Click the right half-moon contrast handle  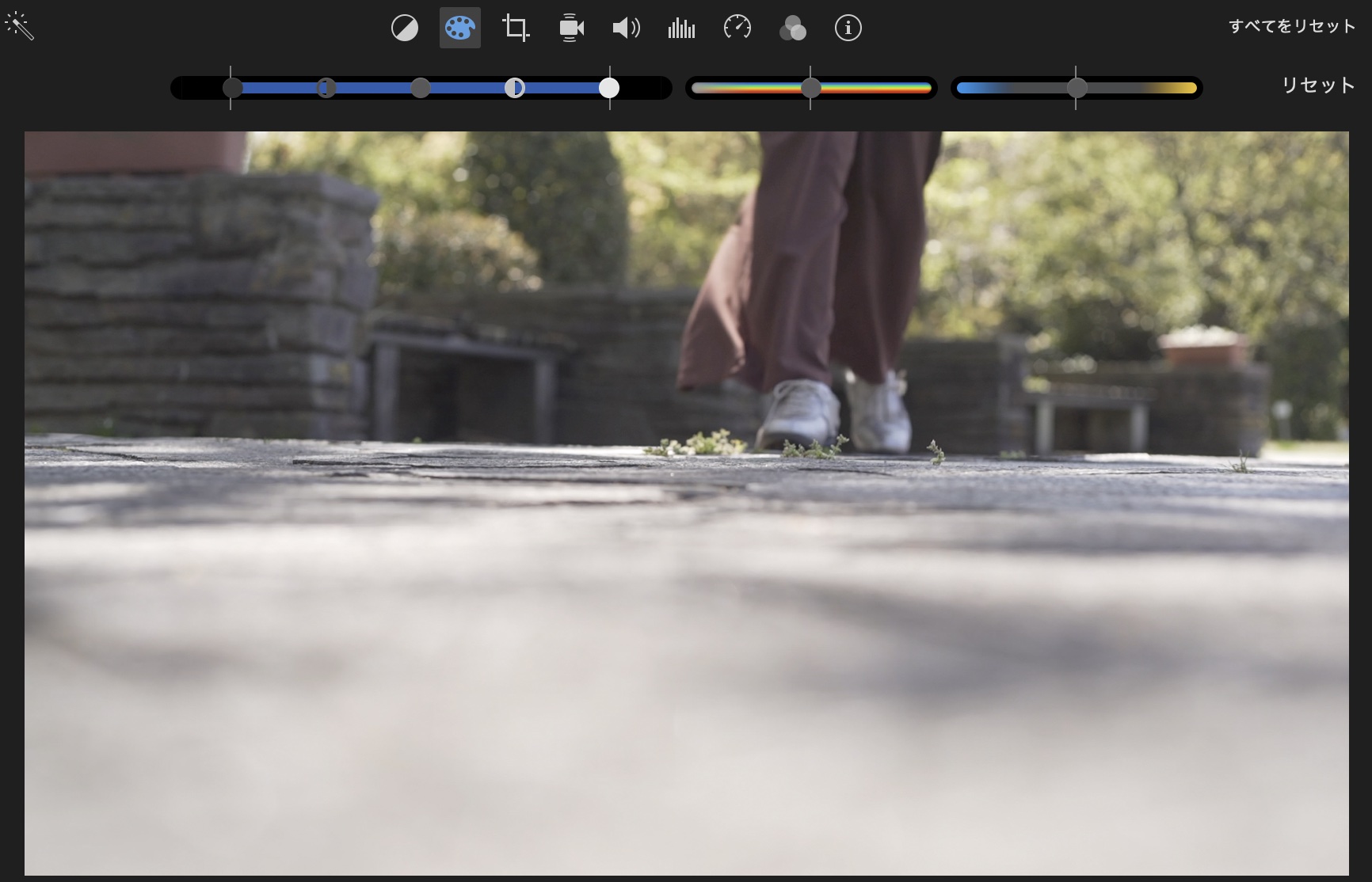pyautogui.click(x=515, y=88)
